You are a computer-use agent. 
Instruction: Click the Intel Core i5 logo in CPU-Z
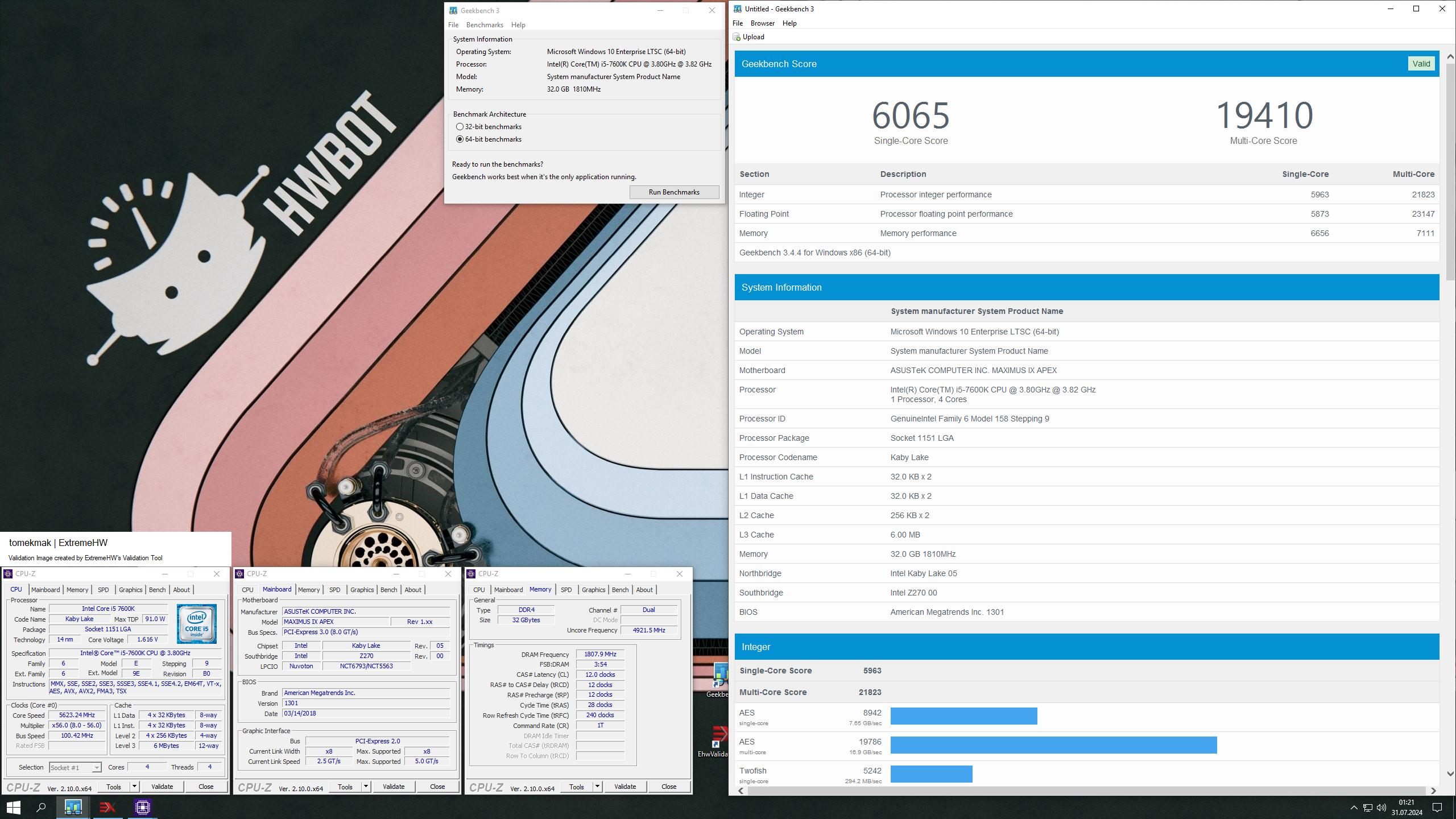pos(197,623)
